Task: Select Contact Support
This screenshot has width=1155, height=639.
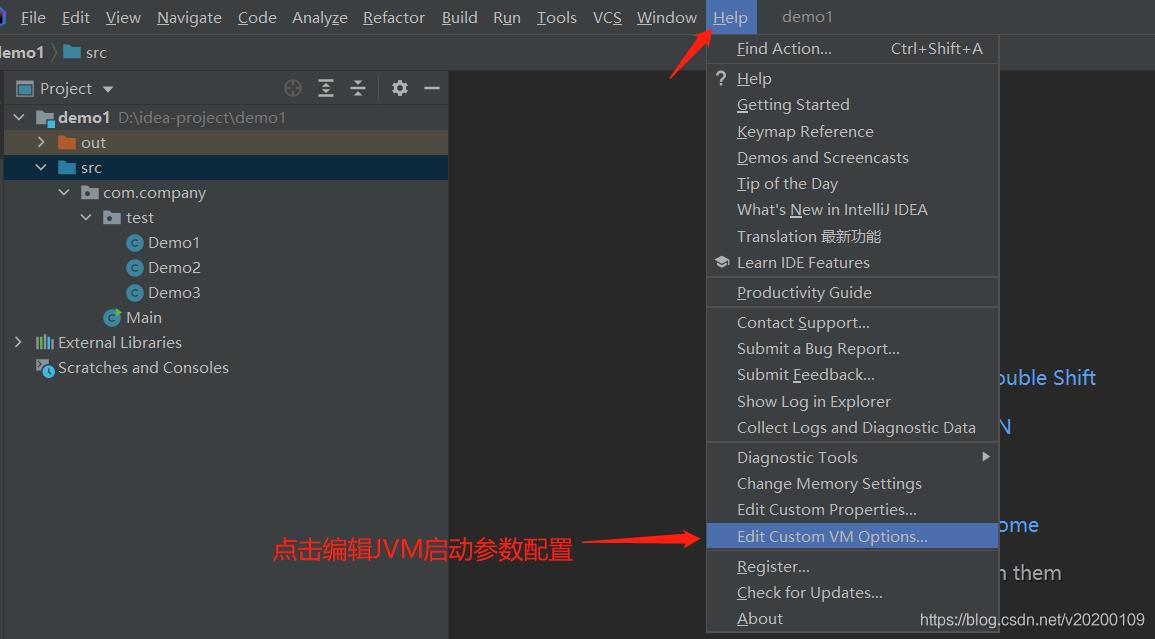Action: pyautogui.click(x=852, y=322)
